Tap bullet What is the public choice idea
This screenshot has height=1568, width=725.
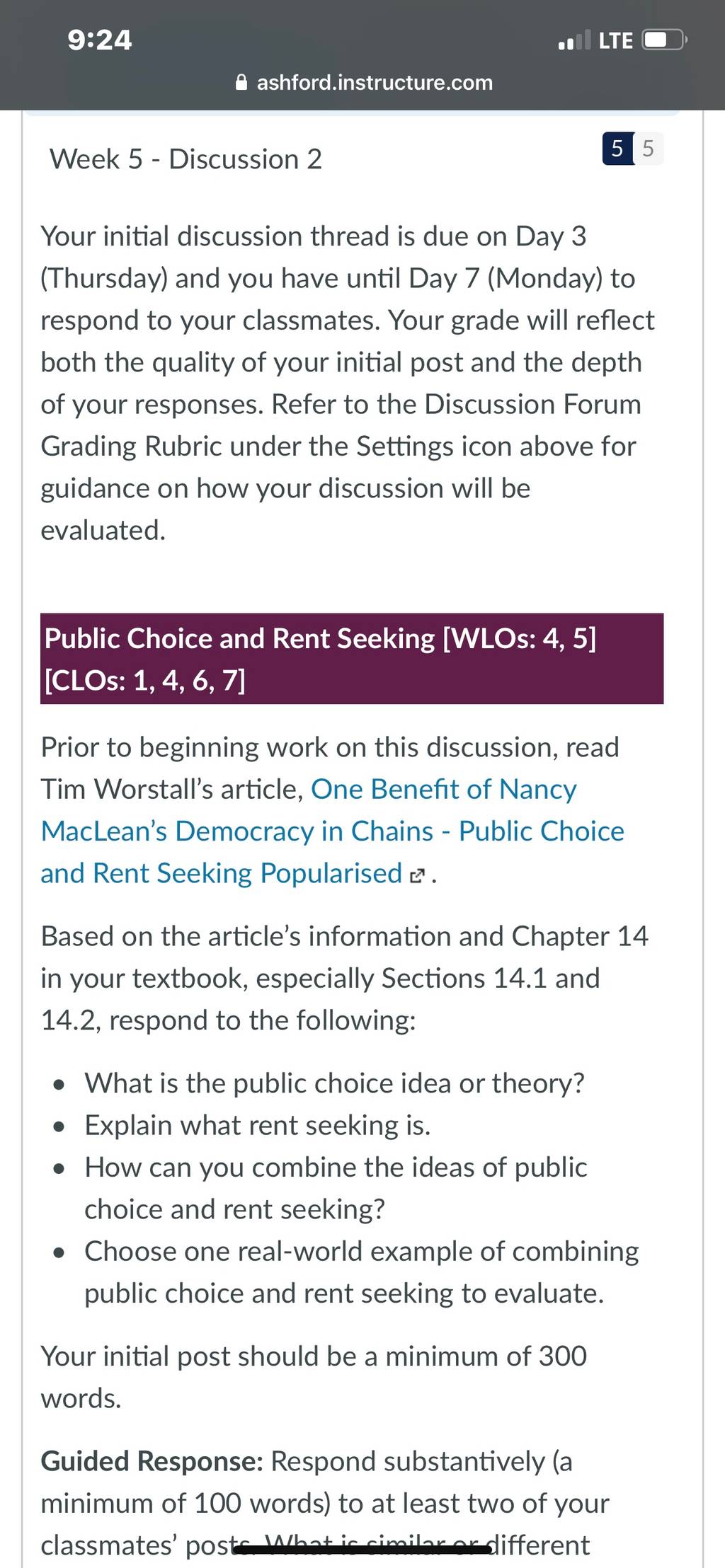point(335,1083)
